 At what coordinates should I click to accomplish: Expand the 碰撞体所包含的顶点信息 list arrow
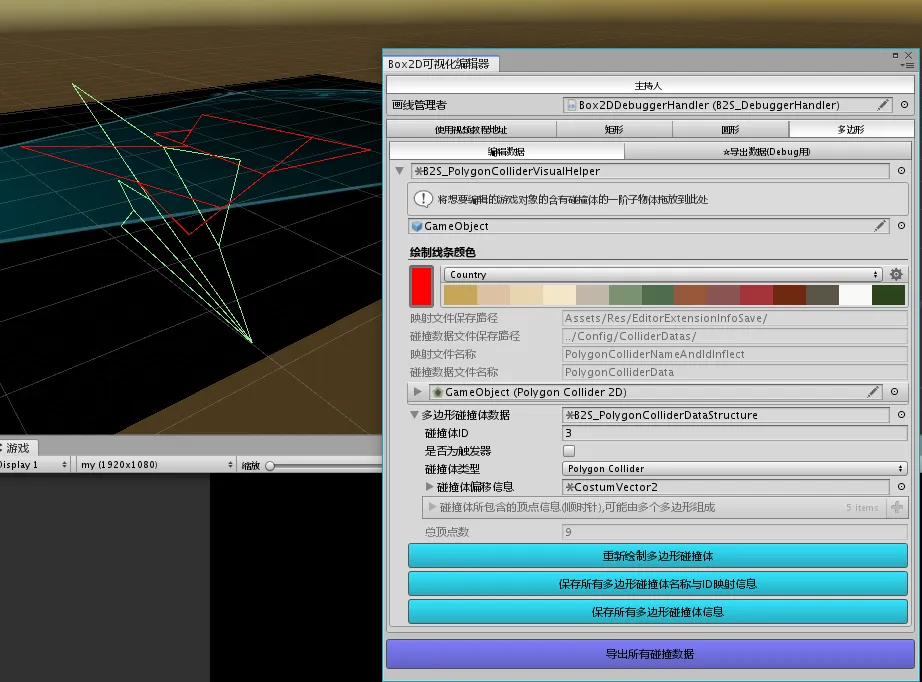click(x=432, y=507)
